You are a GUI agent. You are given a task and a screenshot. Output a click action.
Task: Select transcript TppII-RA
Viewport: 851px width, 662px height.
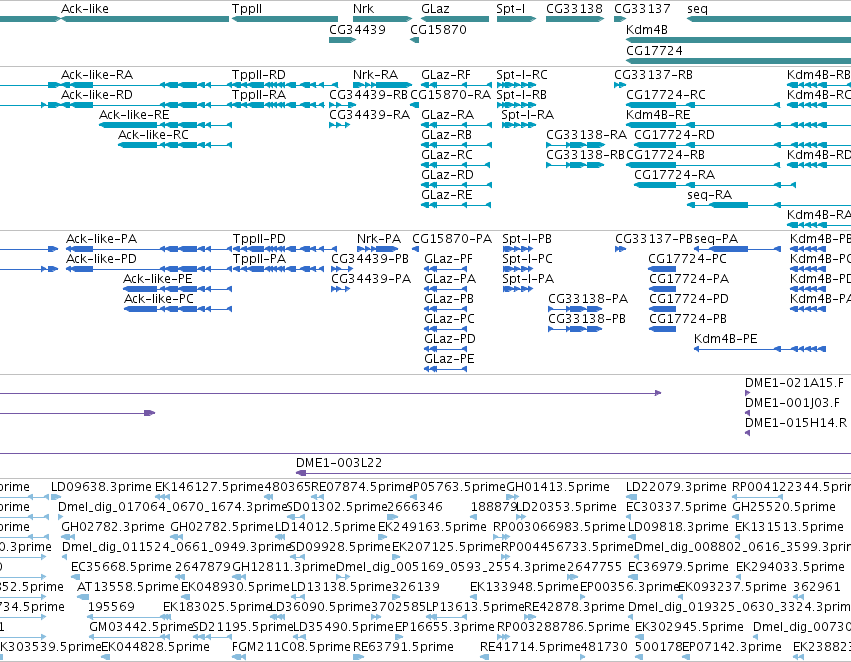click(258, 95)
